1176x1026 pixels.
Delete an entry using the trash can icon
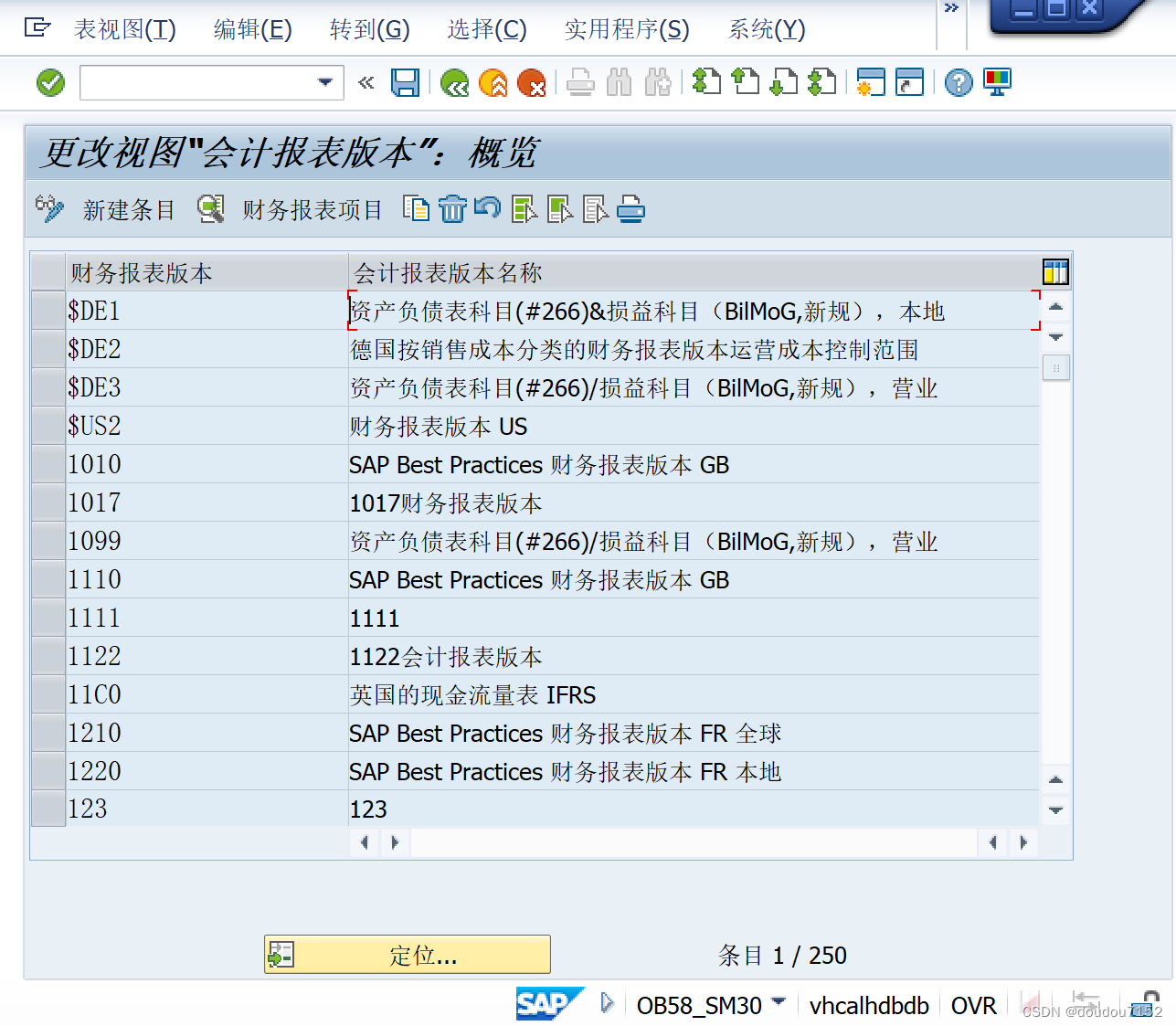[453, 208]
